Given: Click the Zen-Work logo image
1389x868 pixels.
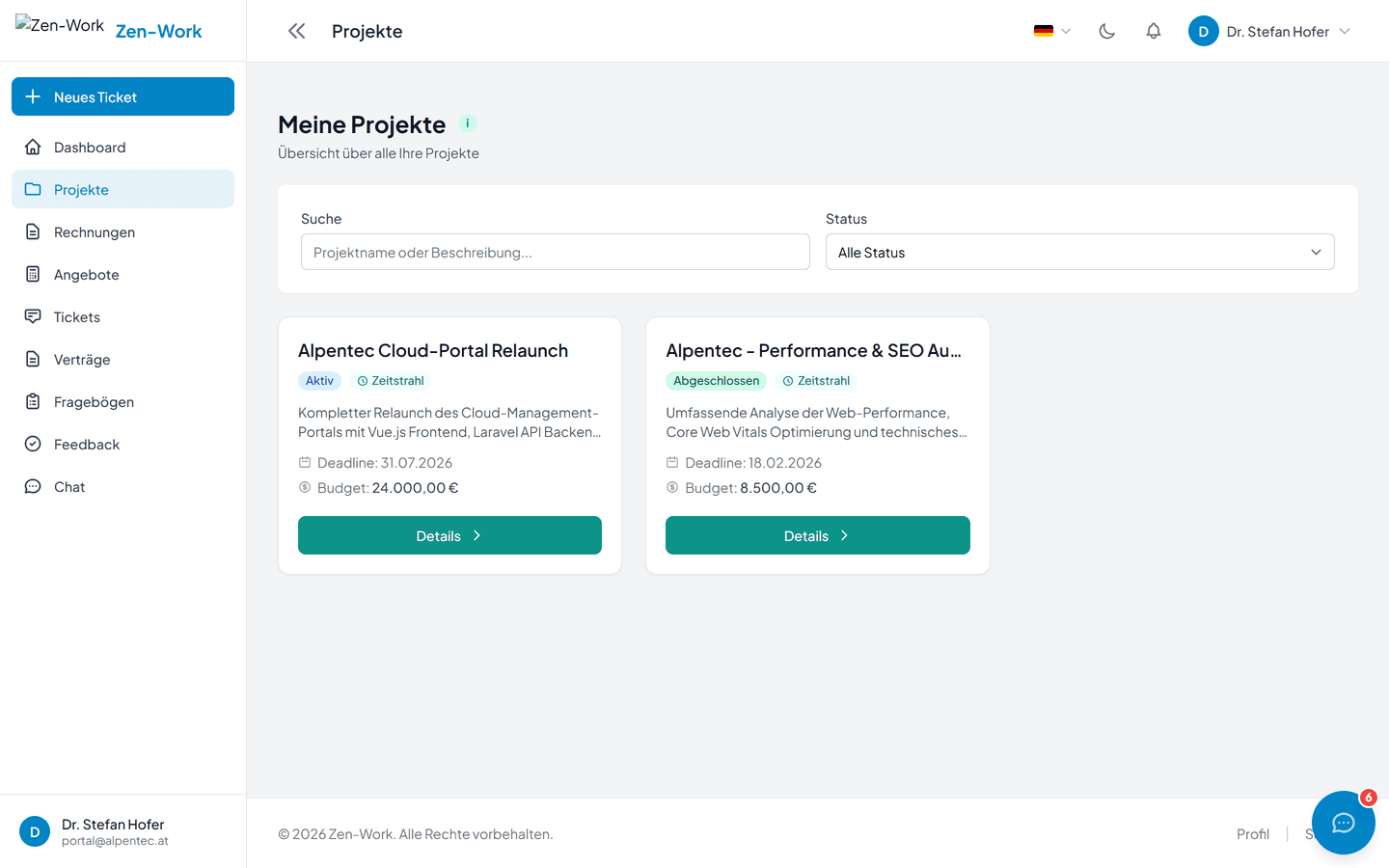Looking at the screenshot, I should 60,25.
